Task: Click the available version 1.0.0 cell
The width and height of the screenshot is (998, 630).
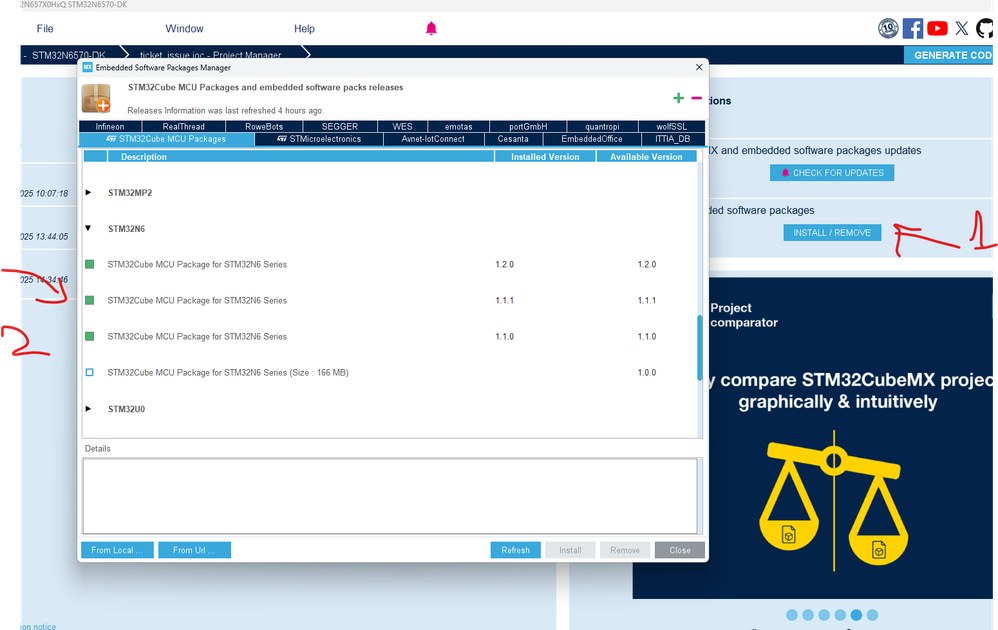Action: 647,372
